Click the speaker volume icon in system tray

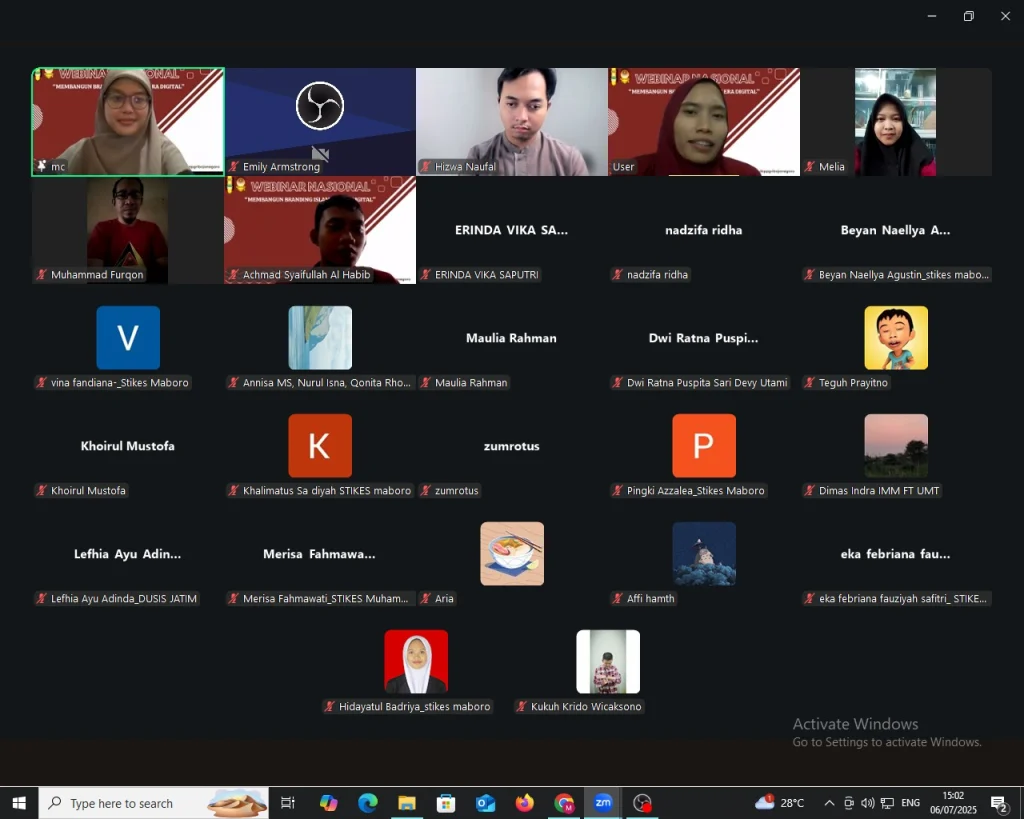click(866, 802)
